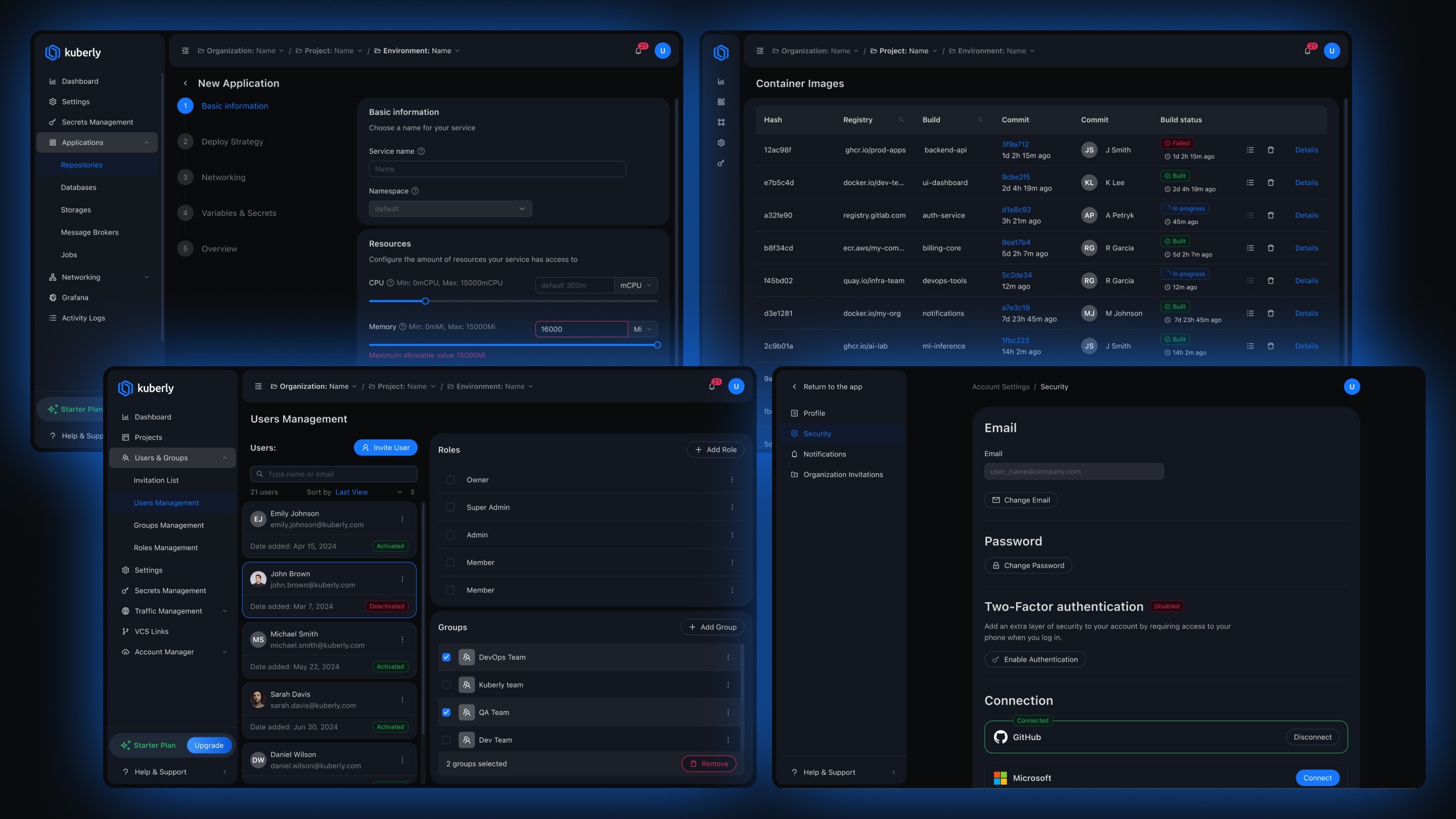Click the Disconnect GitHub button
The height and width of the screenshot is (819, 1456).
pyautogui.click(x=1312, y=737)
